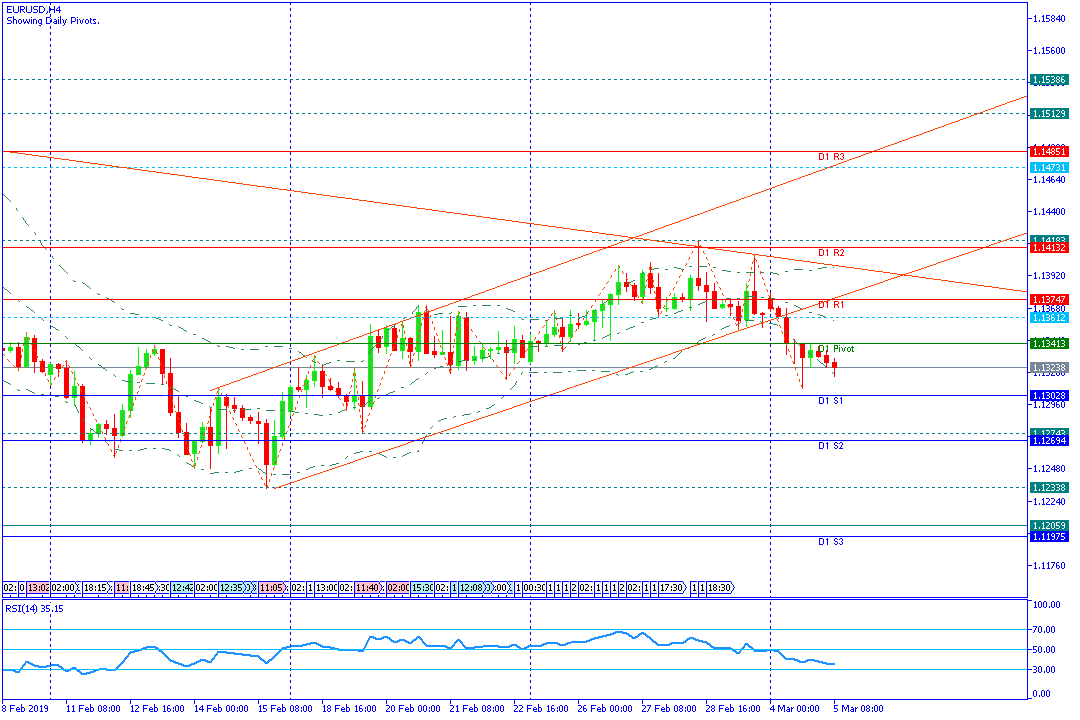Click the RSI 70.00 scale value

1044,629
